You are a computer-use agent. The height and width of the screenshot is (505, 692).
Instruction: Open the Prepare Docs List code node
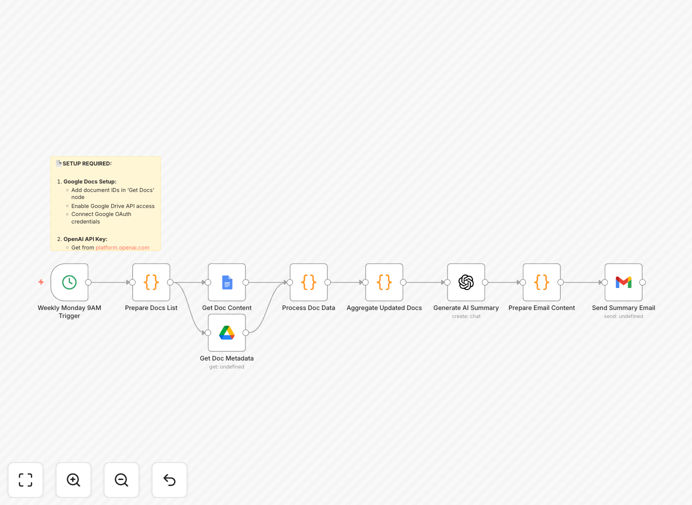tap(151, 282)
